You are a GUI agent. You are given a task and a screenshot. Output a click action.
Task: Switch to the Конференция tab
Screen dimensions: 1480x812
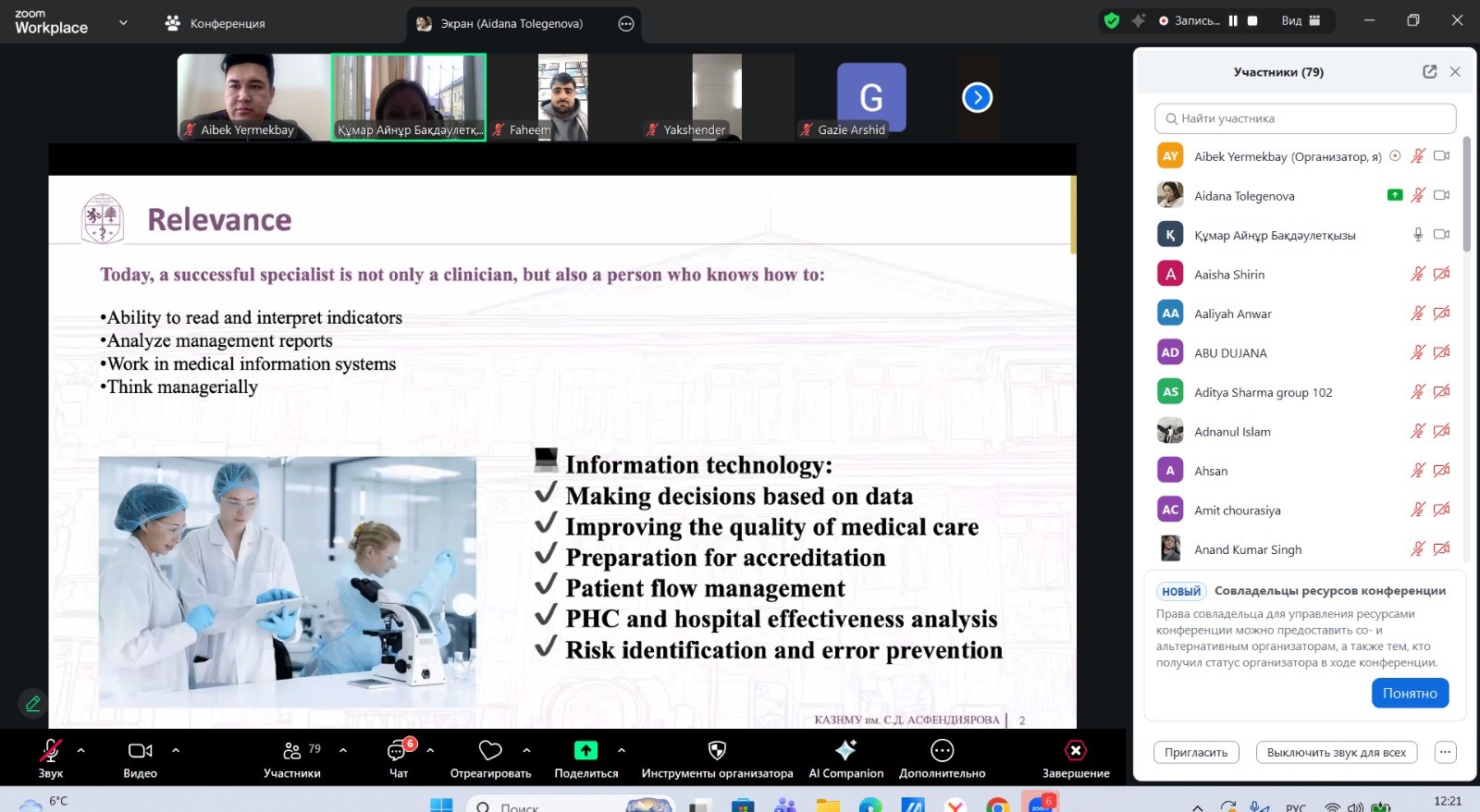pyautogui.click(x=216, y=23)
